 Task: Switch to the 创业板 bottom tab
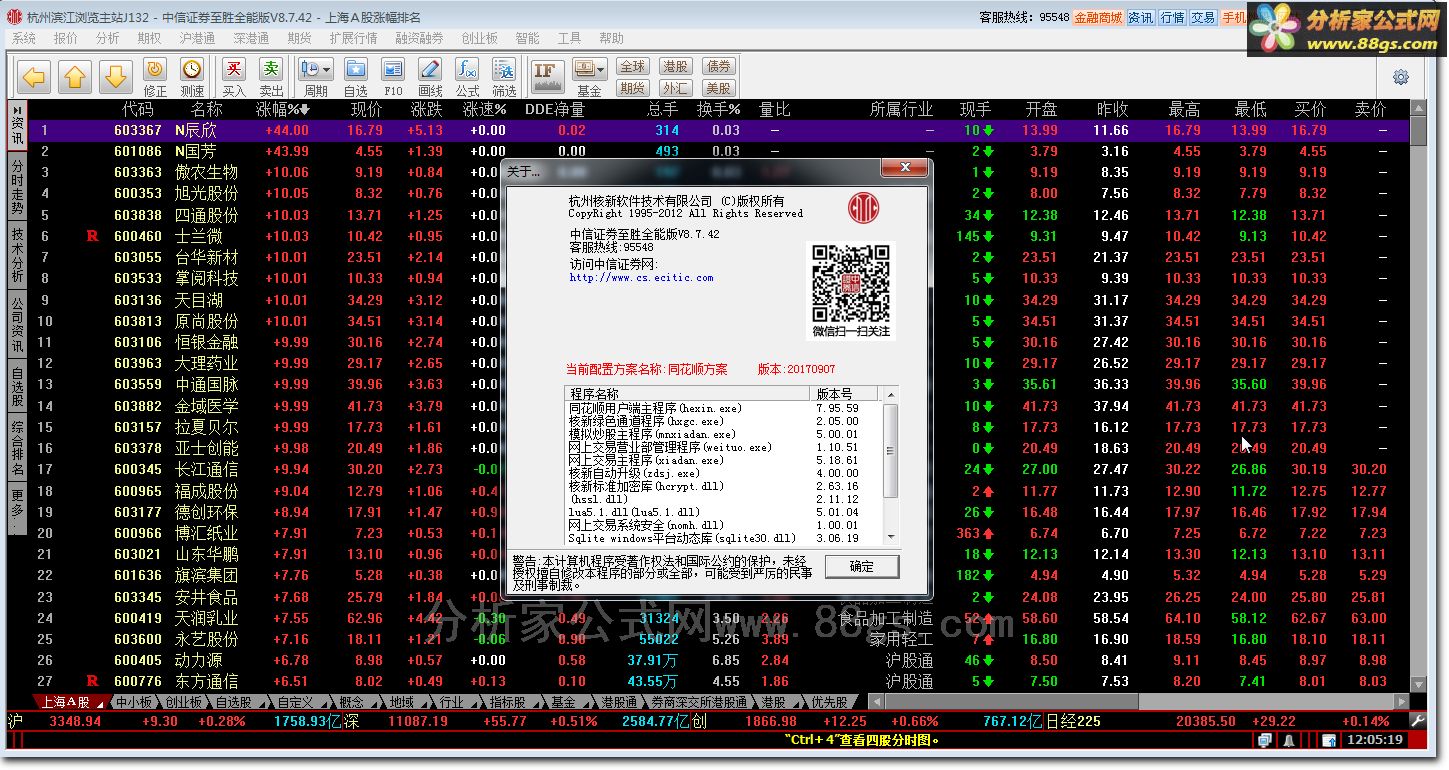pyautogui.click(x=183, y=702)
